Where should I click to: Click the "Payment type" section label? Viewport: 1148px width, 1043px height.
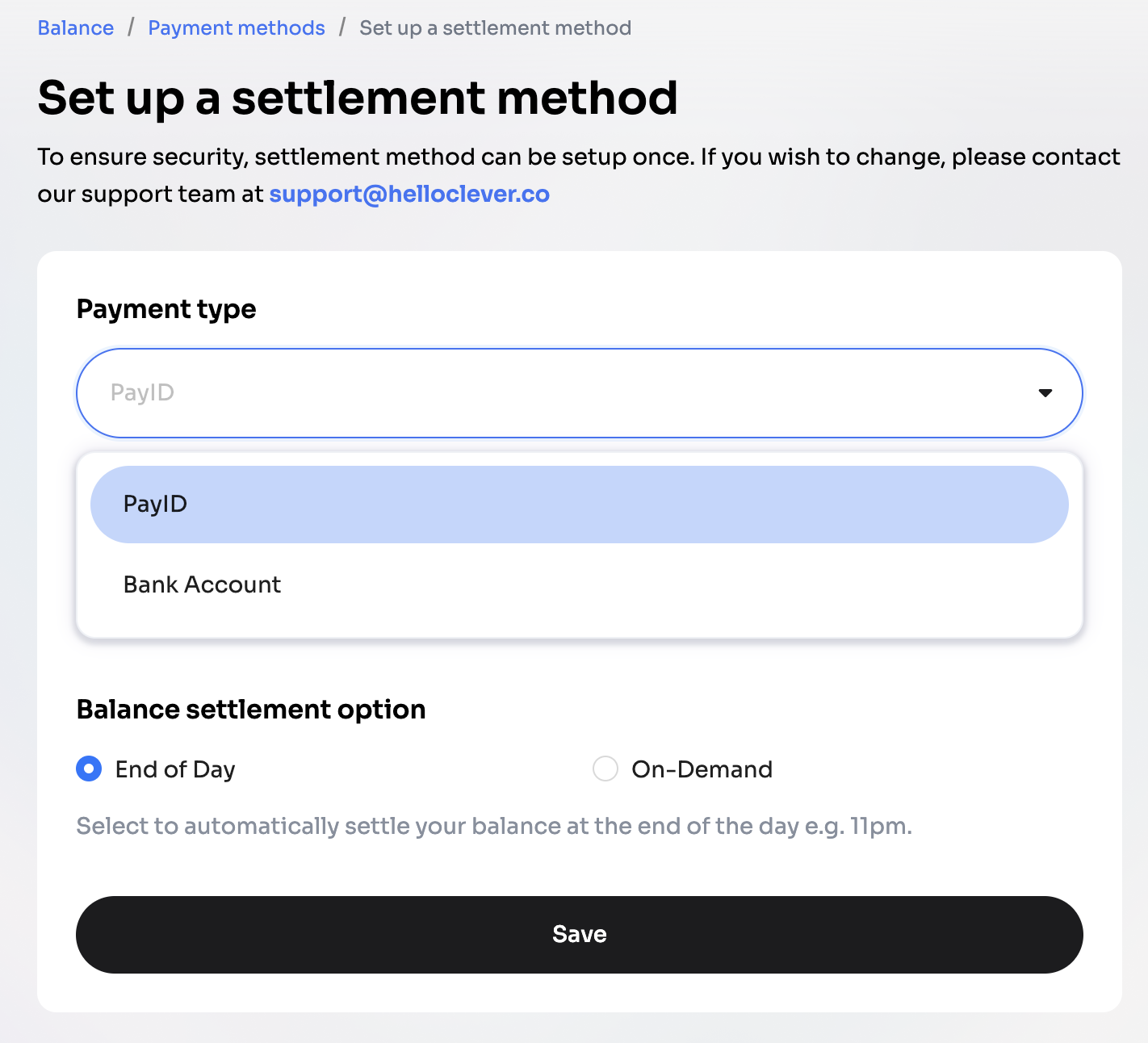[166, 309]
